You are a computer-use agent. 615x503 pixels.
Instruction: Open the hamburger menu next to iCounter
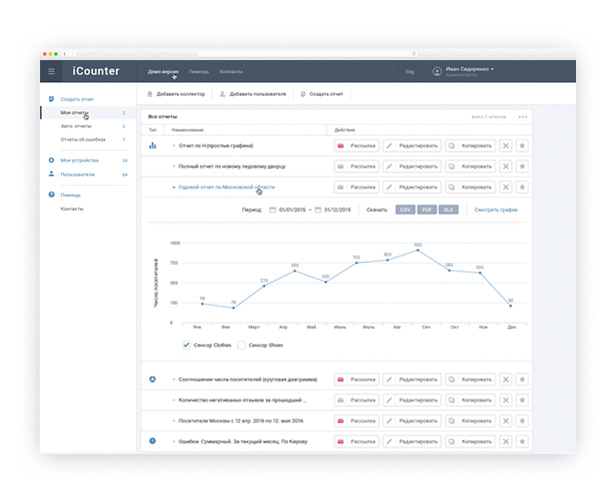(x=52, y=71)
